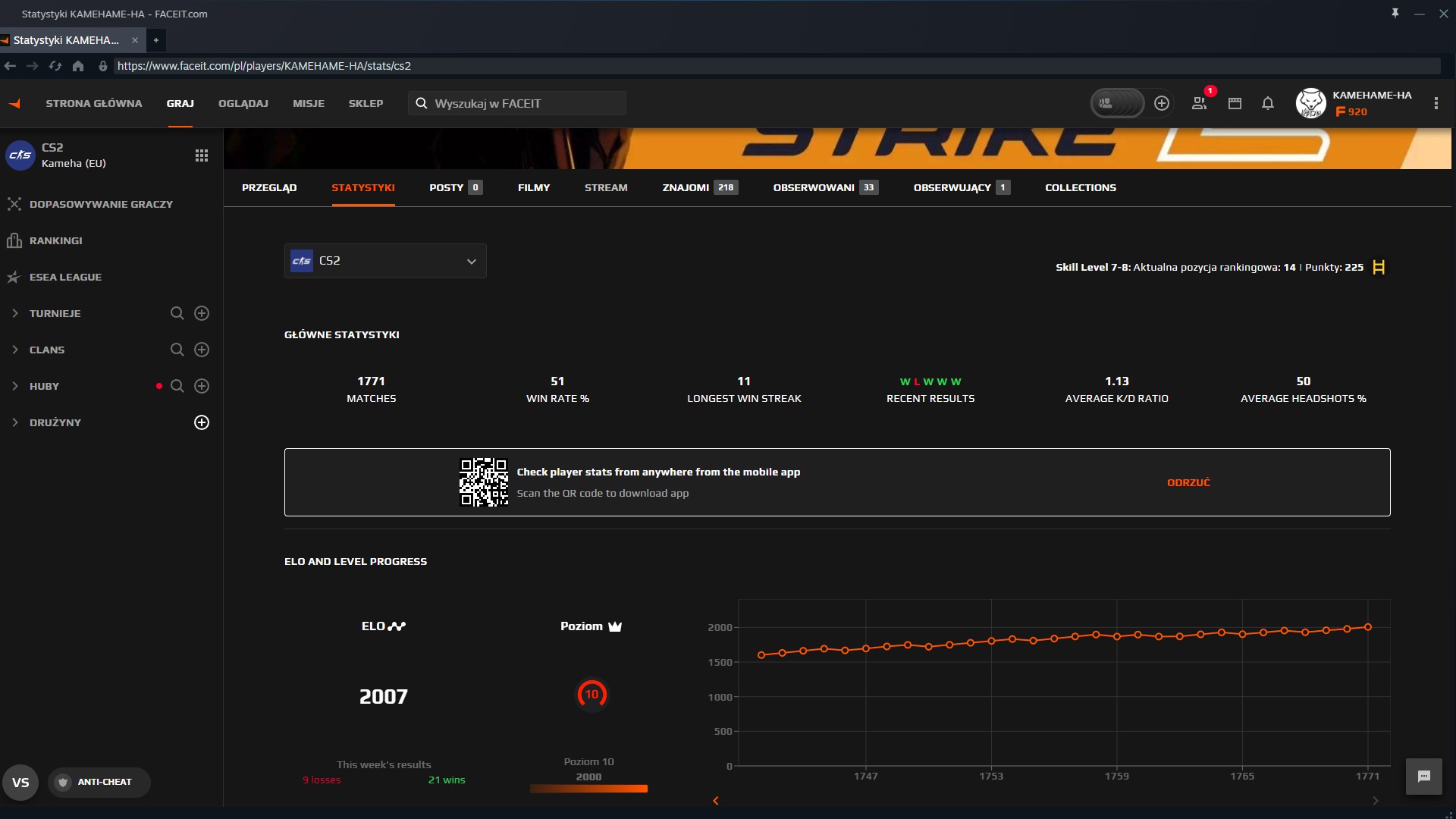Click the chart's previous arrow
The width and height of the screenshot is (1456, 819).
pos(715,801)
